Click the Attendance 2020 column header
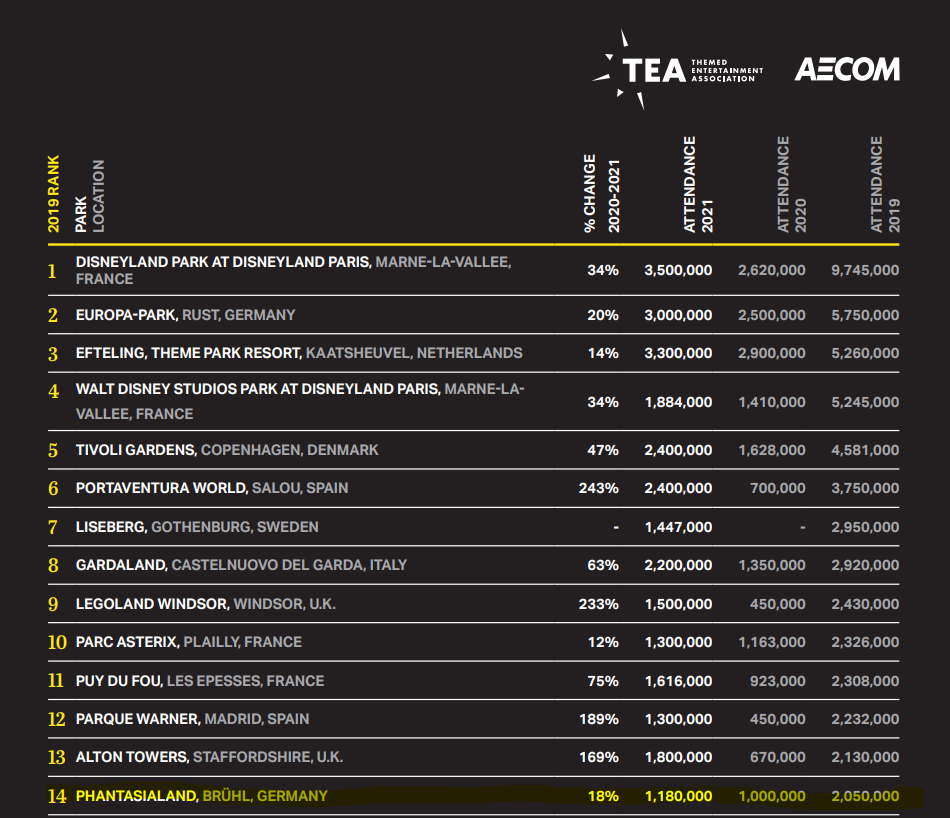Viewport: 950px width, 818px height. coord(791,184)
